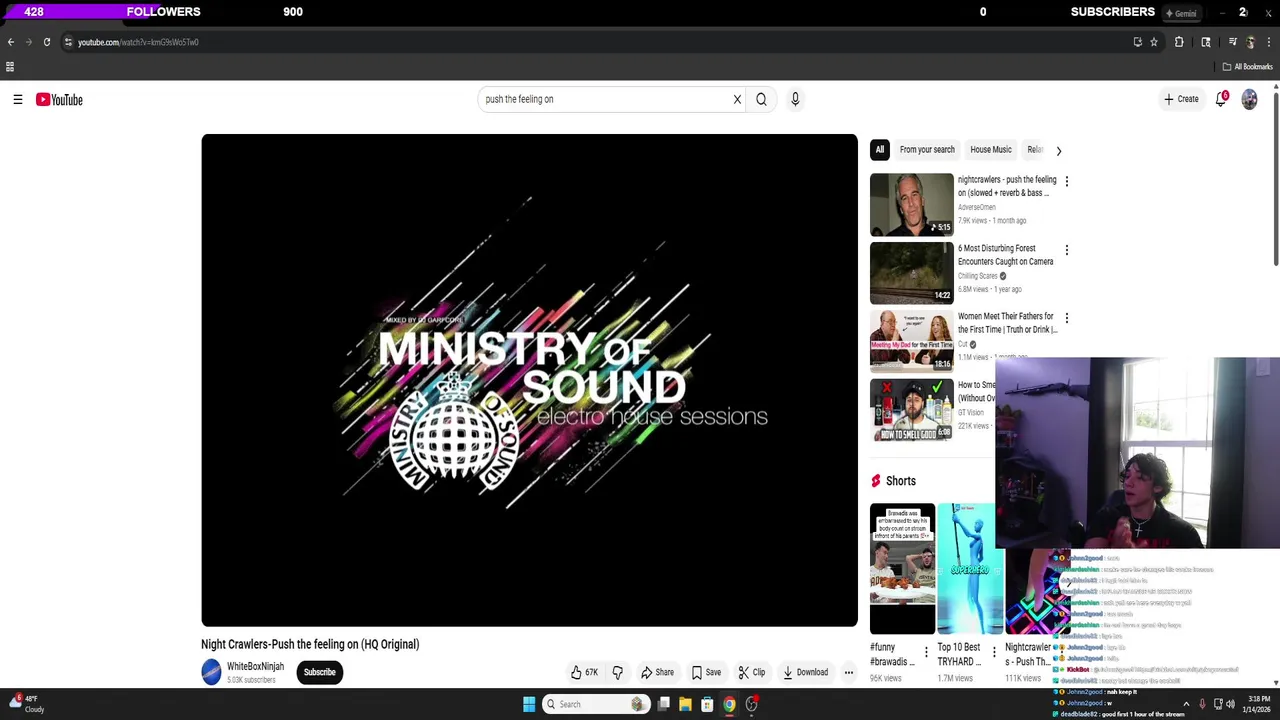This screenshot has height=720, width=1280.
Task: Open the OBS icon in taskbar
Action: coord(751,704)
